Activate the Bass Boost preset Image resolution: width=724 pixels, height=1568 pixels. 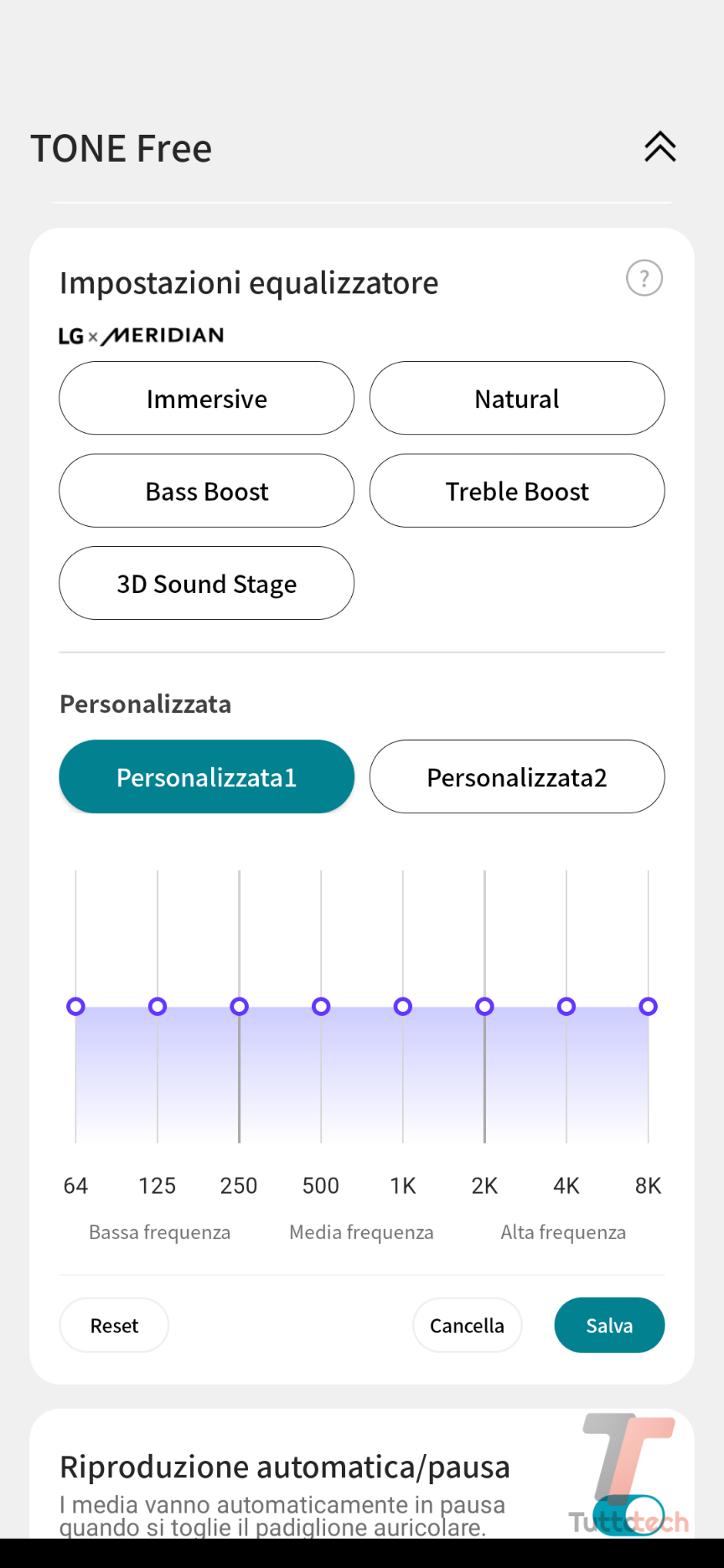[206, 491]
